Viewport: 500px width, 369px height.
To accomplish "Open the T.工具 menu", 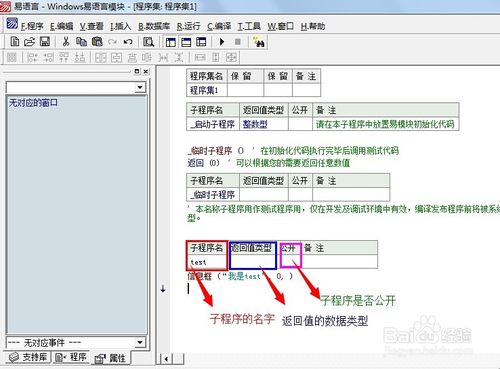I will click(x=249, y=26).
